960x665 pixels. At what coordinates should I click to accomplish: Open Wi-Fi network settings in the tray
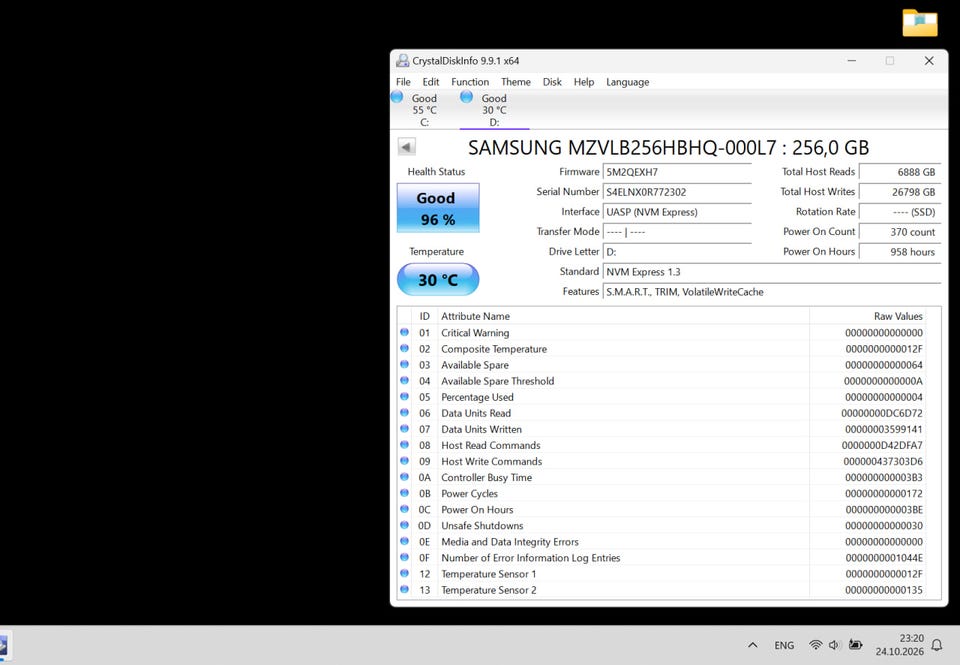coord(816,645)
